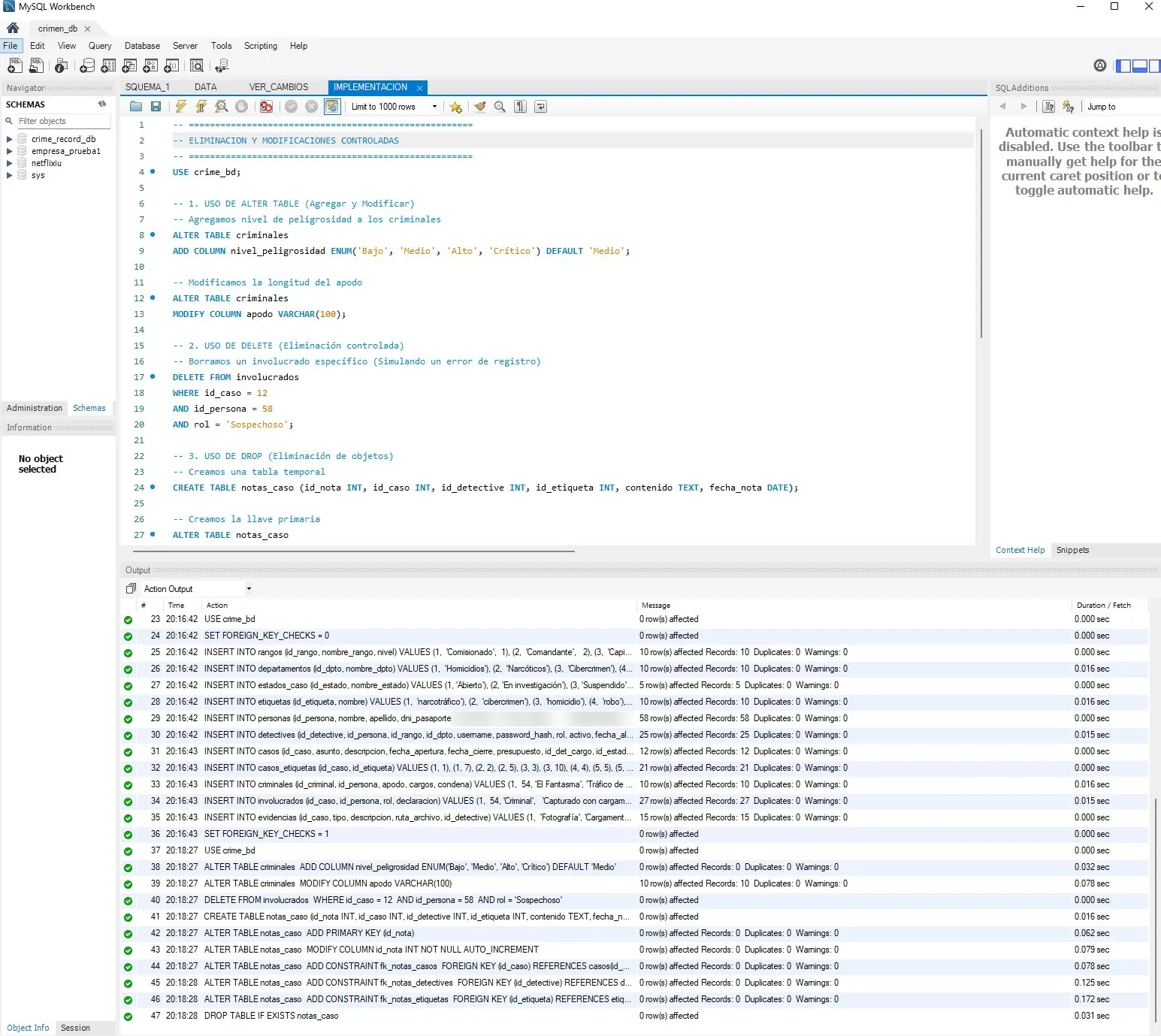This screenshot has width=1161, height=1036.
Task: Create a new function in active schema
Action: pos(171,66)
